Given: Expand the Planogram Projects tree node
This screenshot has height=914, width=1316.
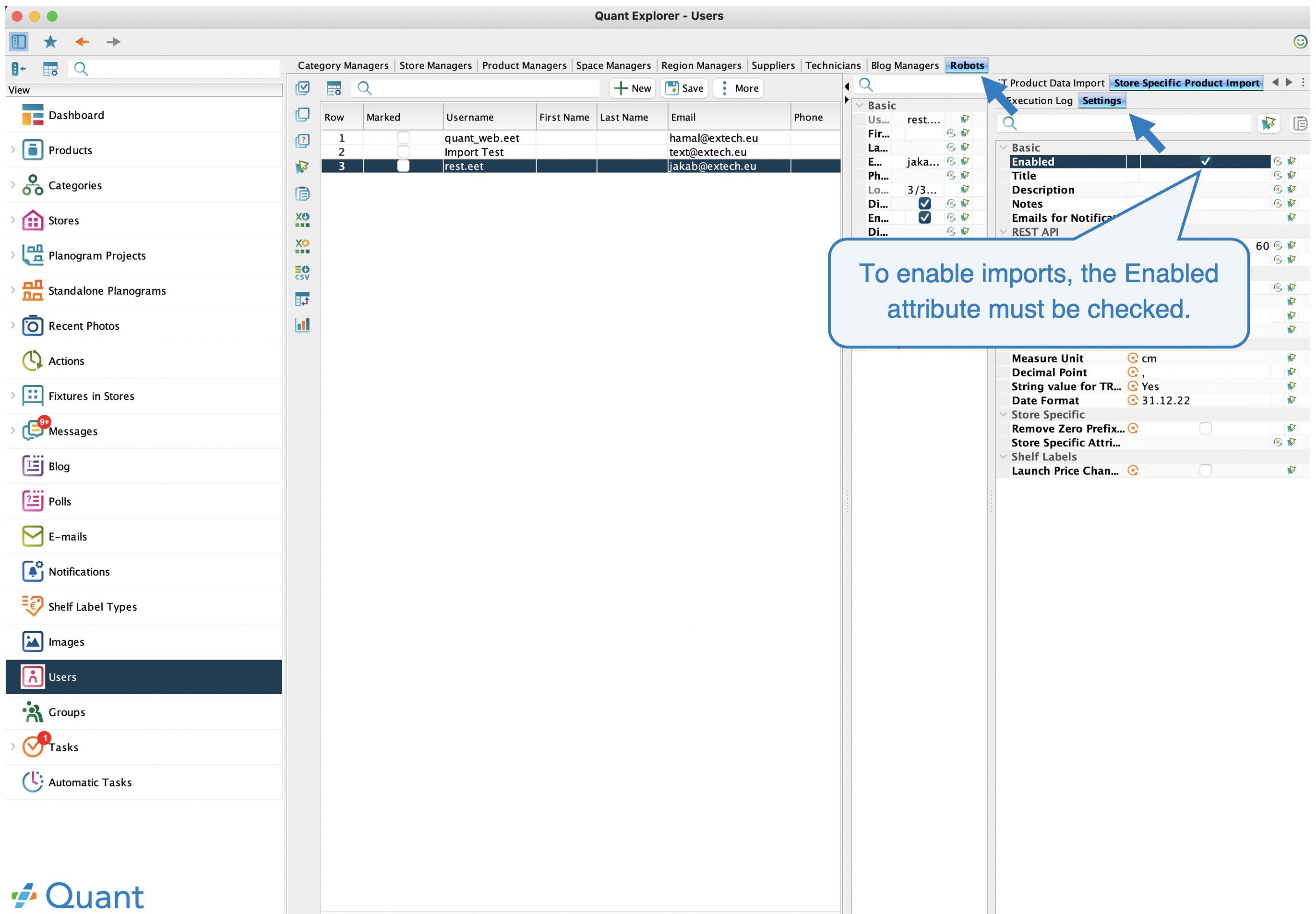Looking at the screenshot, I should click(x=12, y=255).
